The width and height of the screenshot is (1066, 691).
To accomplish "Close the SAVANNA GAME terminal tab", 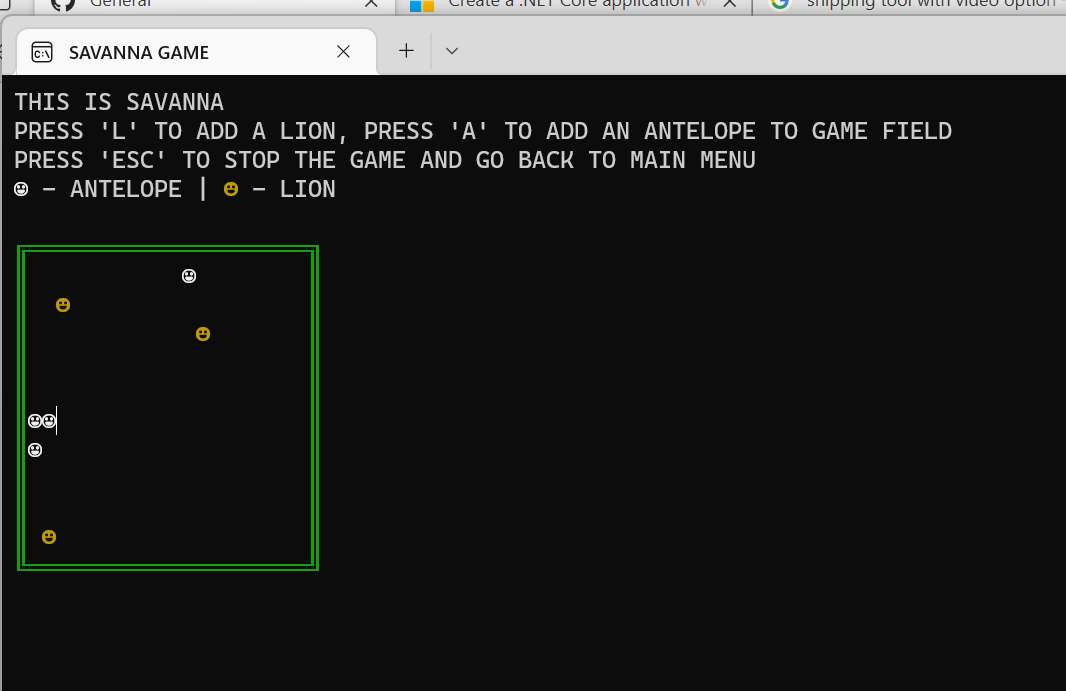I will tap(343, 51).
